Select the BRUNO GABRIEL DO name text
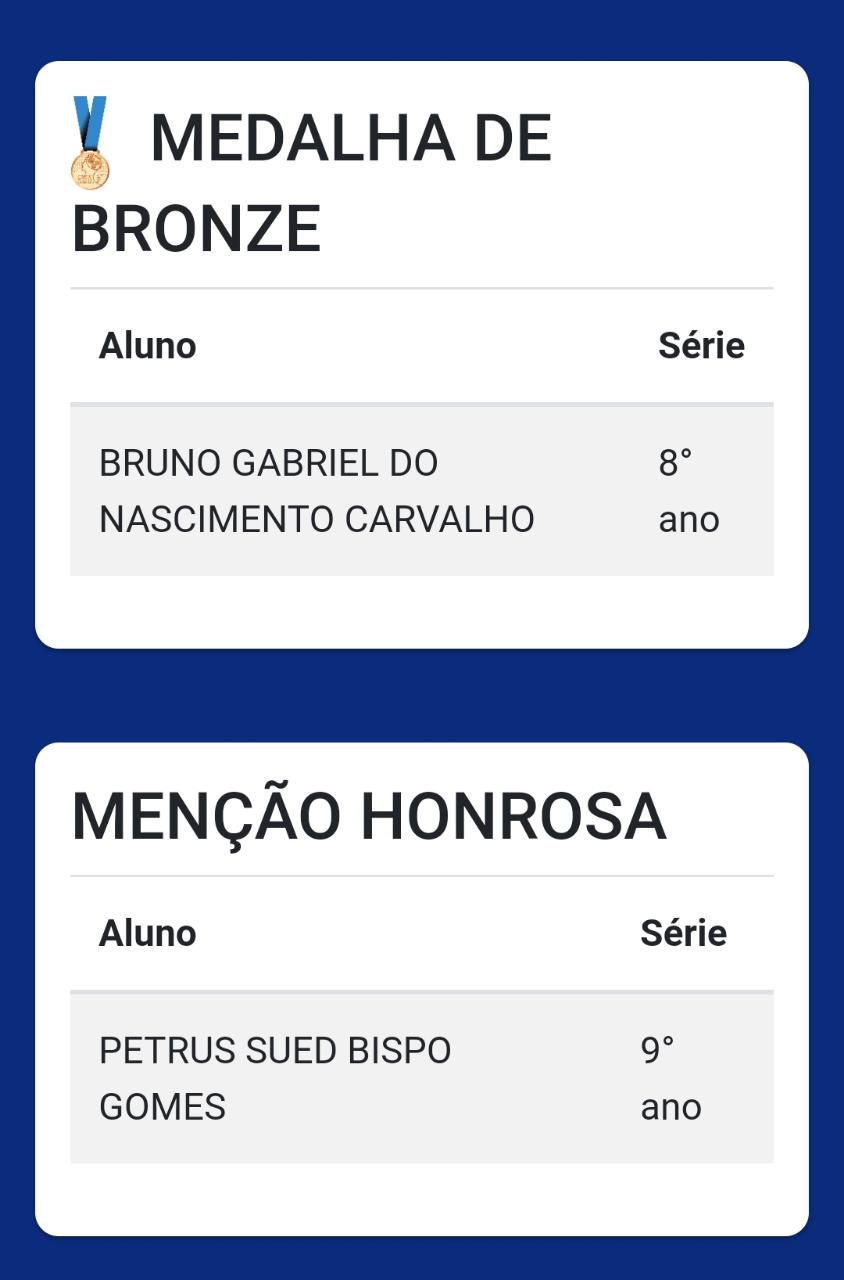844x1280 pixels. tap(268, 464)
